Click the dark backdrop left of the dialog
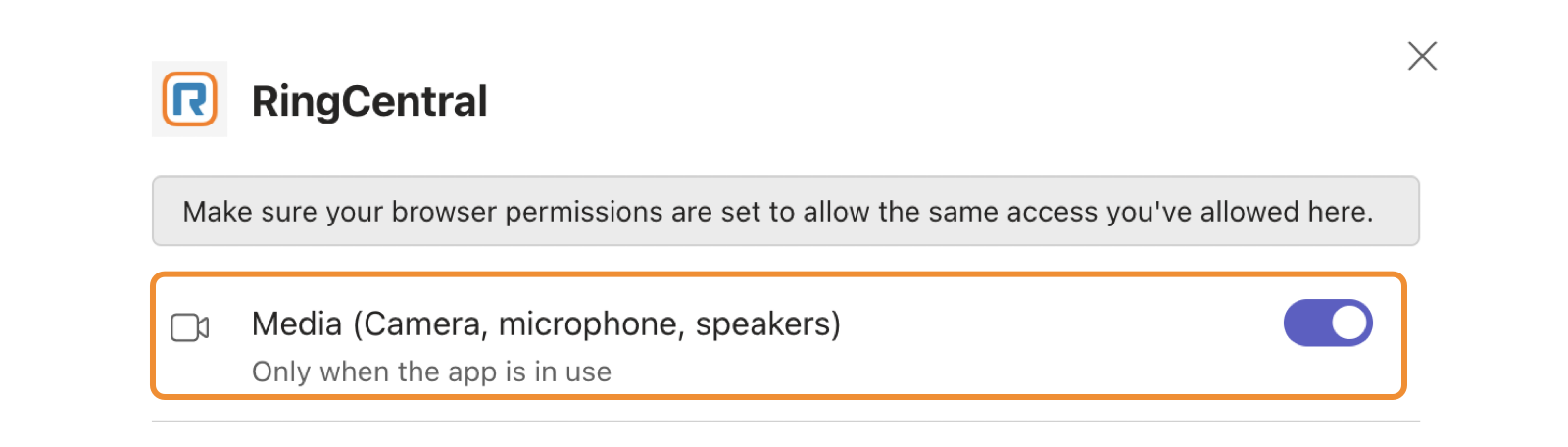 click(x=47, y=223)
